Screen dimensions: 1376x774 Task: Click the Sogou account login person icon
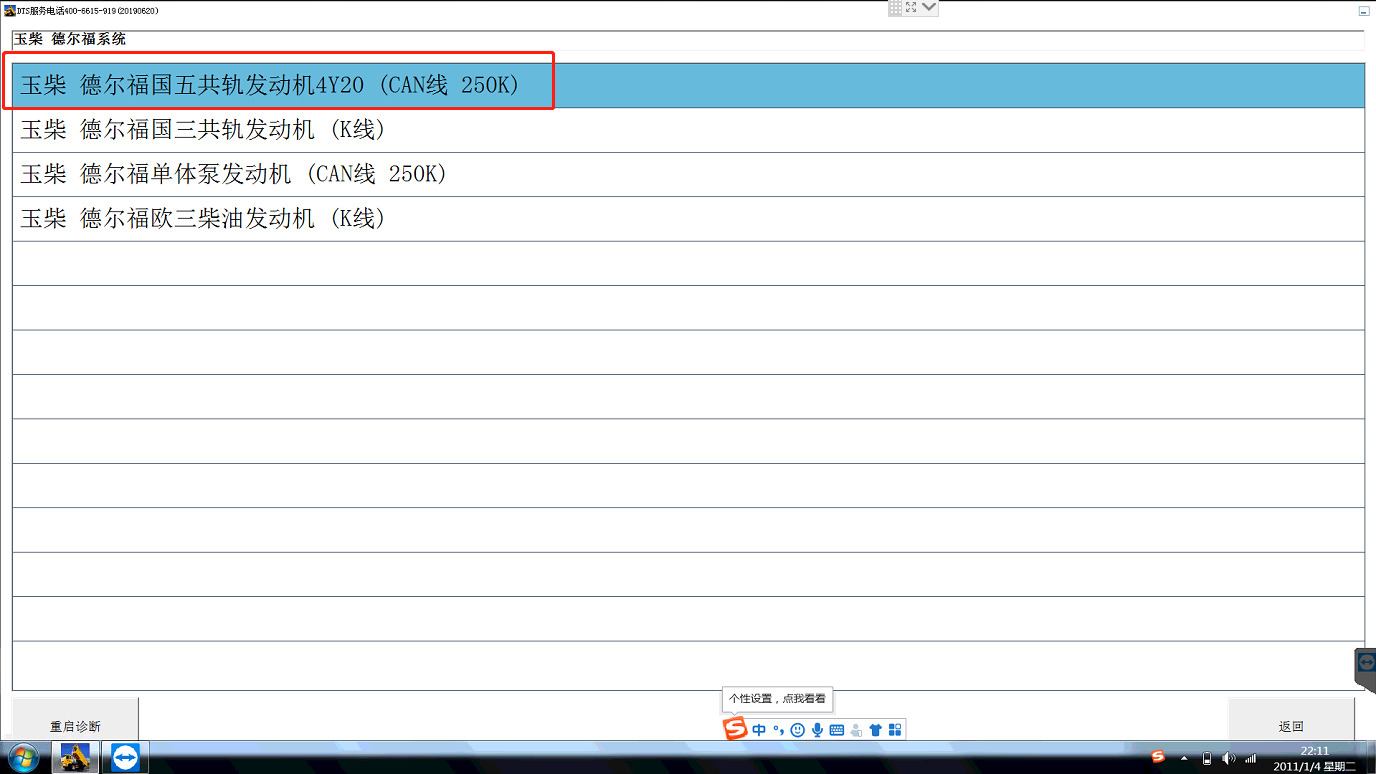856,730
